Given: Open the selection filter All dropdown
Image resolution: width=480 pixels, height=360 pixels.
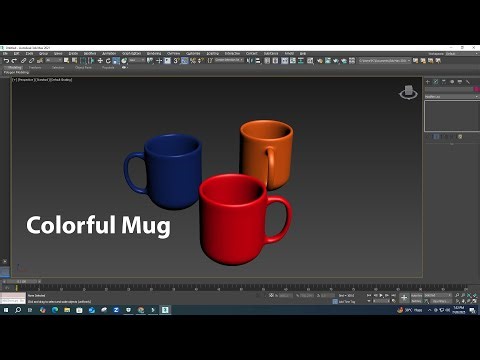Looking at the screenshot, I should [x=54, y=60].
